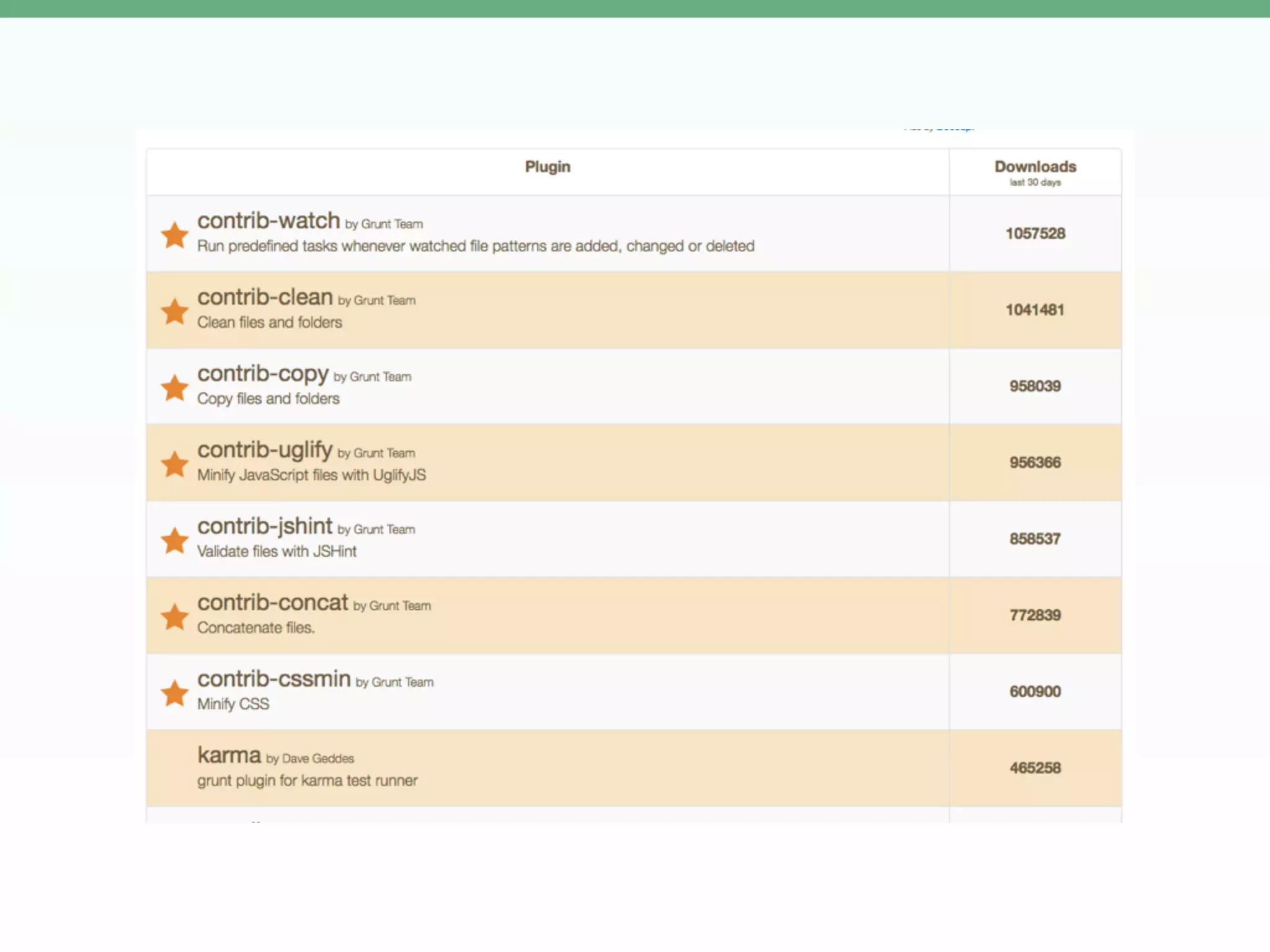The height and width of the screenshot is (952, 1270).
Task: Open the contrib-copy plugin link
Action: pos(263,373)
